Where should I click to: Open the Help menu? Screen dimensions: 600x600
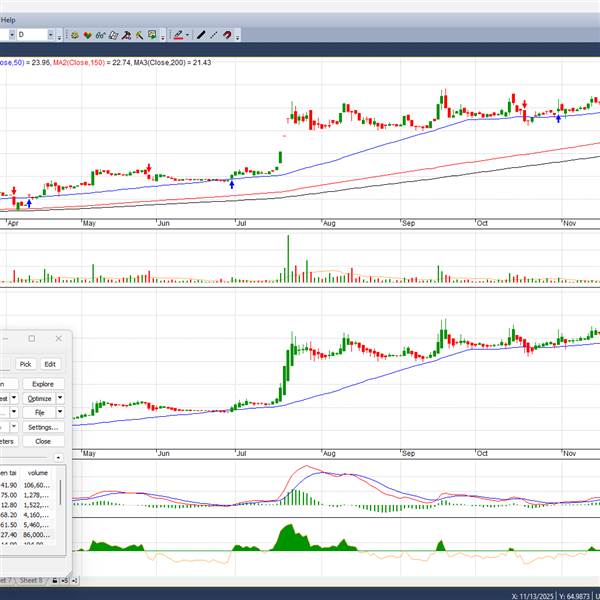click(x=8, y=19)
